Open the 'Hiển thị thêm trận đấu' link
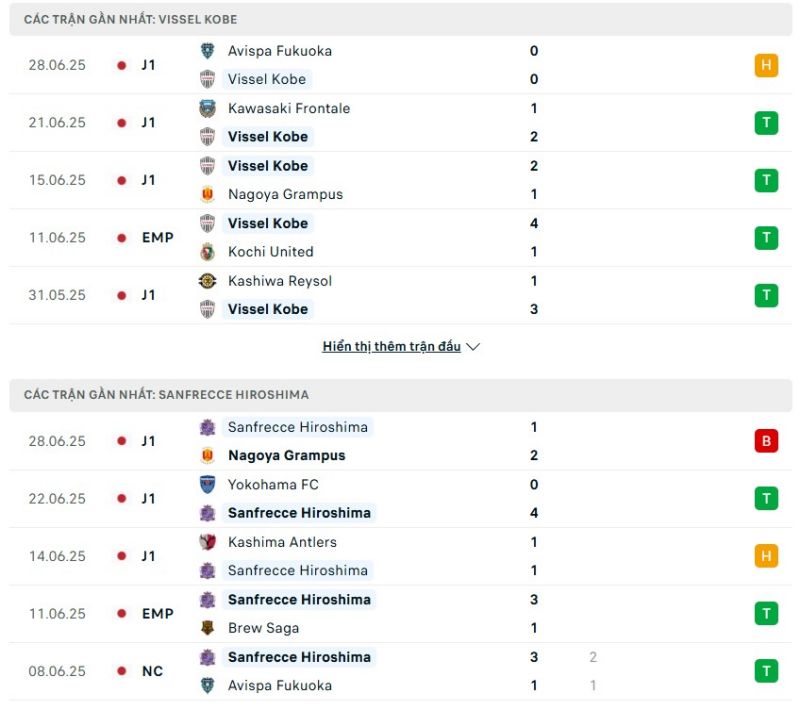Screen dimensions: 800x710 coord(391,347)
